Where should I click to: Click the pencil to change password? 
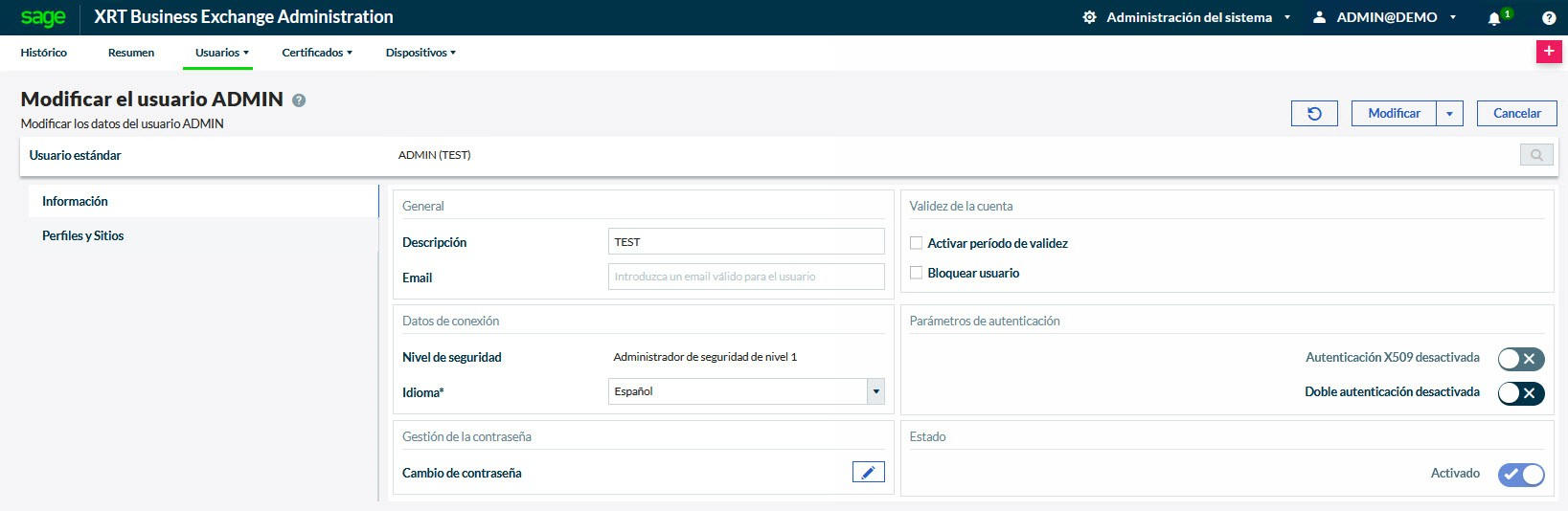click(x=868, y=473)
